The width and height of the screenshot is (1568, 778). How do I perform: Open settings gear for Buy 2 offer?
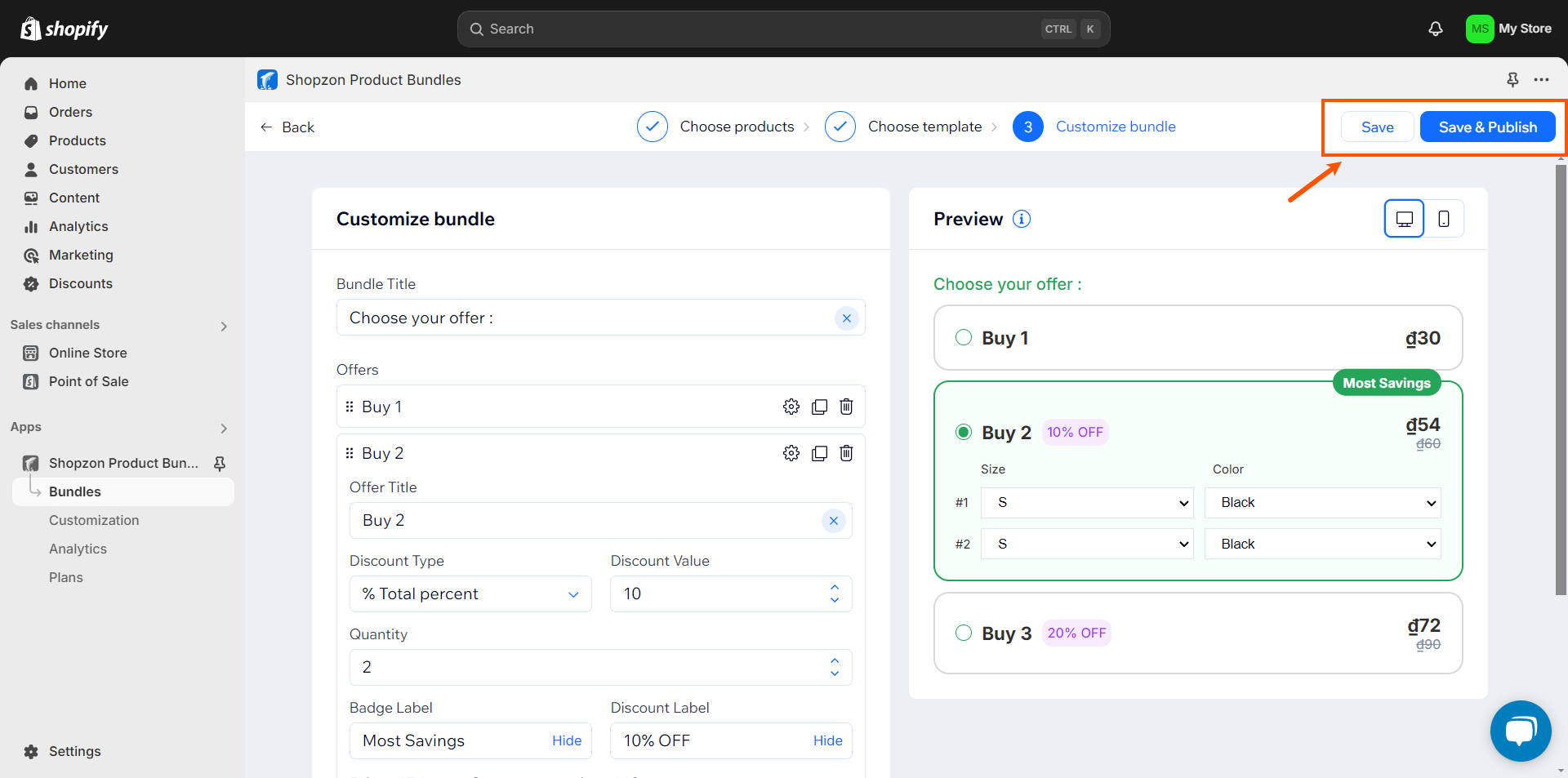[x=791, y=453]
